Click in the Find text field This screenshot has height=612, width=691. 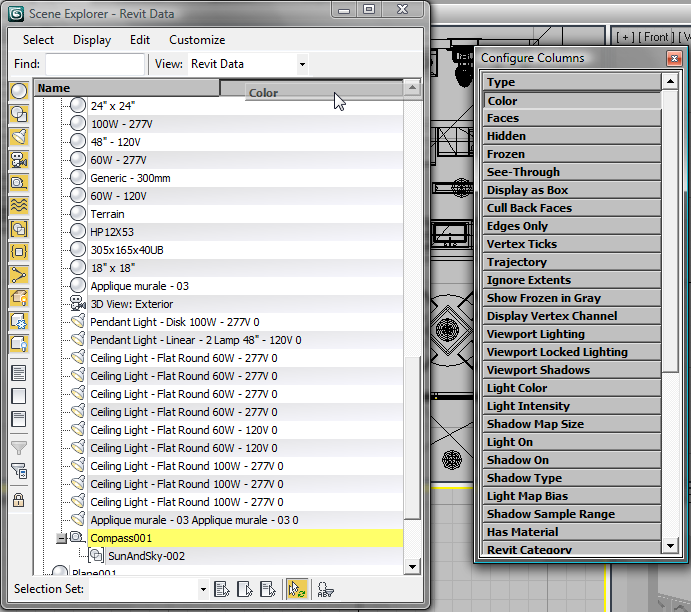point(95,64)
